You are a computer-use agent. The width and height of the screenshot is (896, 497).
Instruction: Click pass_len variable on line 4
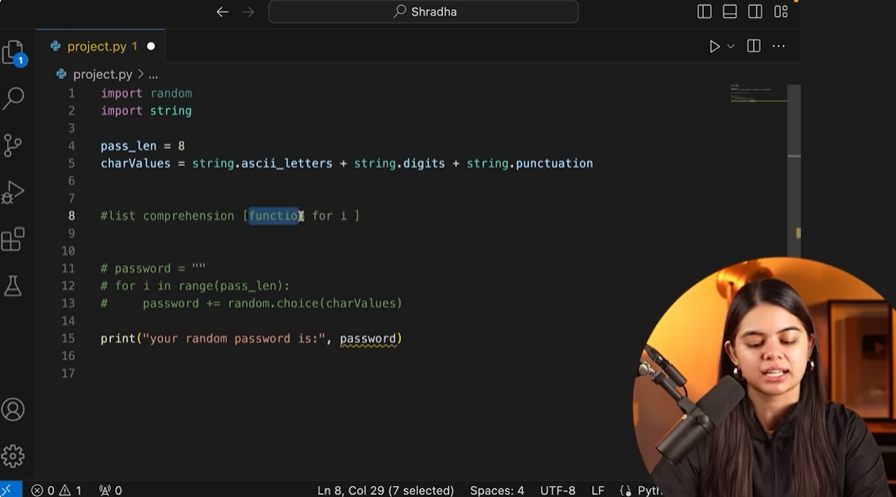129,146
